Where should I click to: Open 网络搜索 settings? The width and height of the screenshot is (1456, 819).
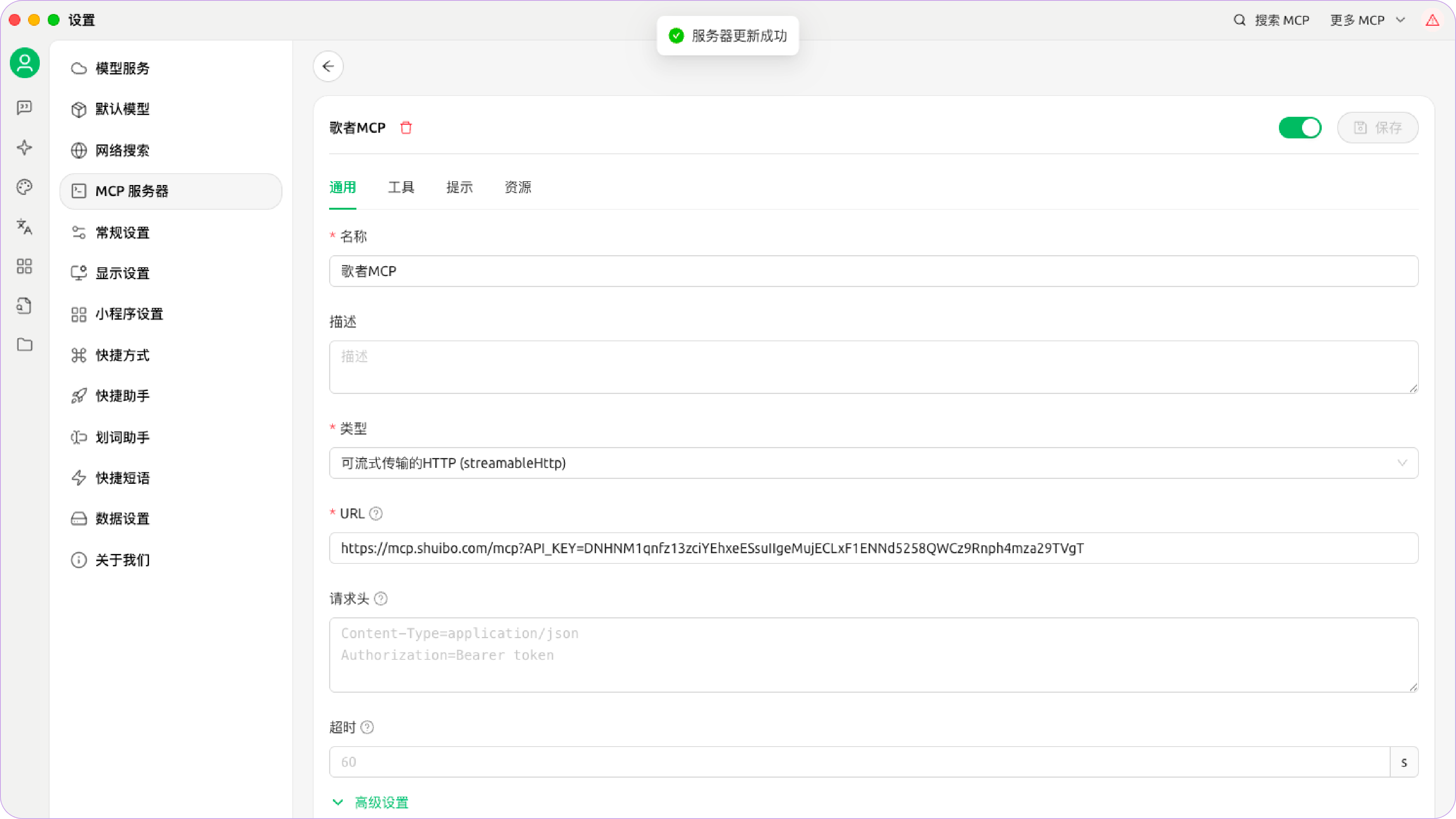[171, 151]
